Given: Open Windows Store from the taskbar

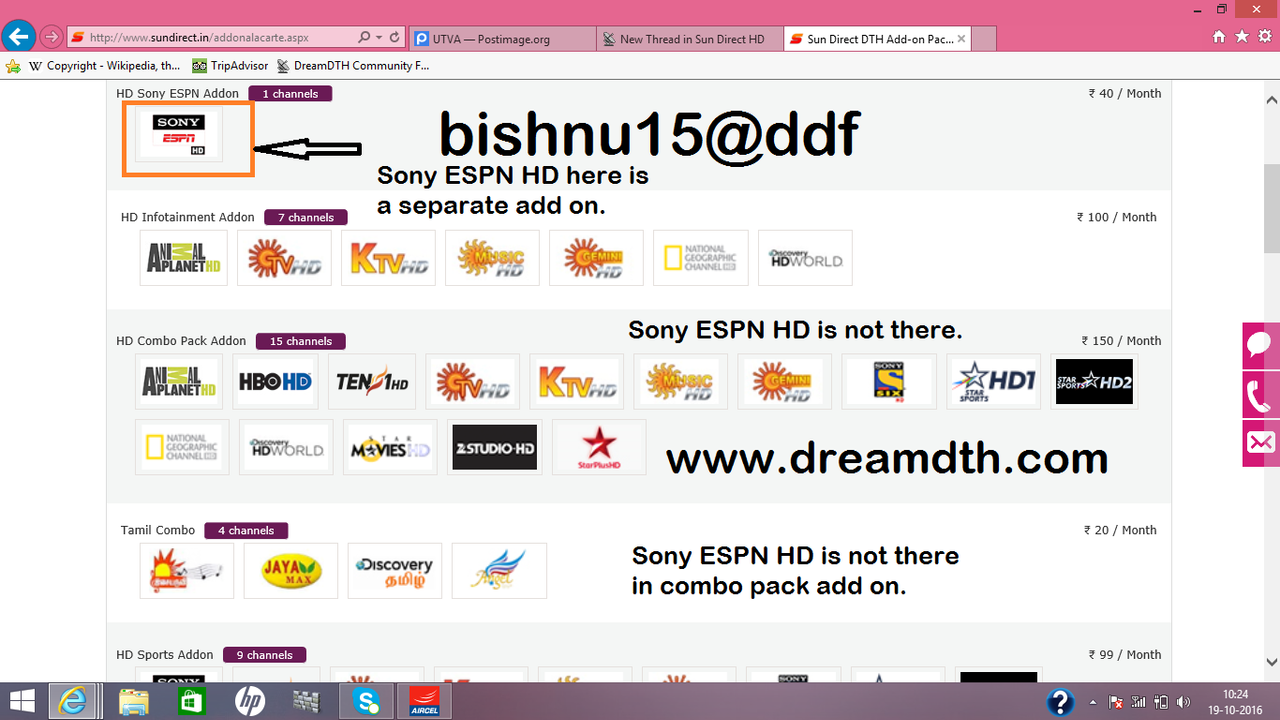Looking at the screenshot, I should pos(191,700).
